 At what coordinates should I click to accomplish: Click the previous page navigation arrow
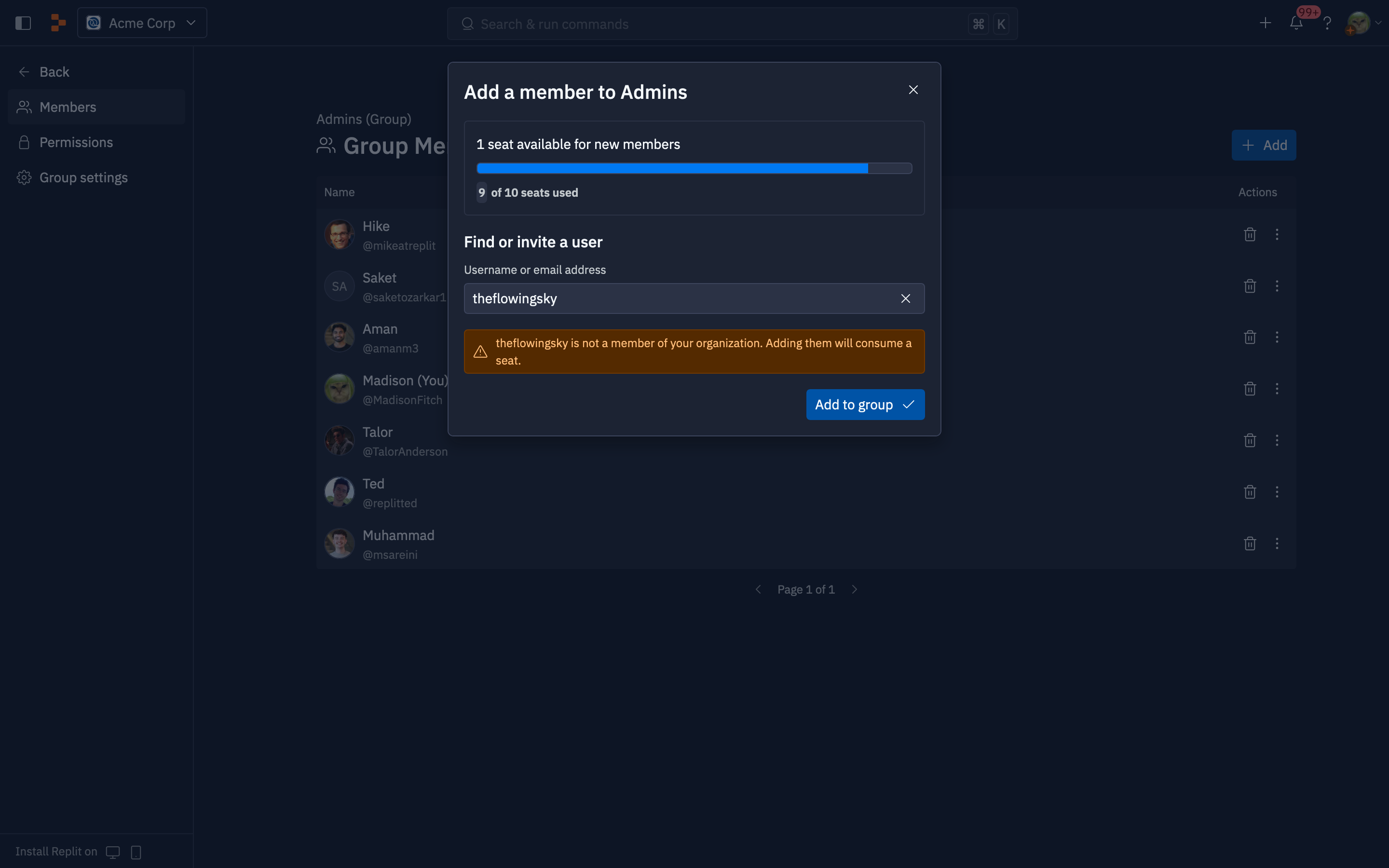(758, 589)
